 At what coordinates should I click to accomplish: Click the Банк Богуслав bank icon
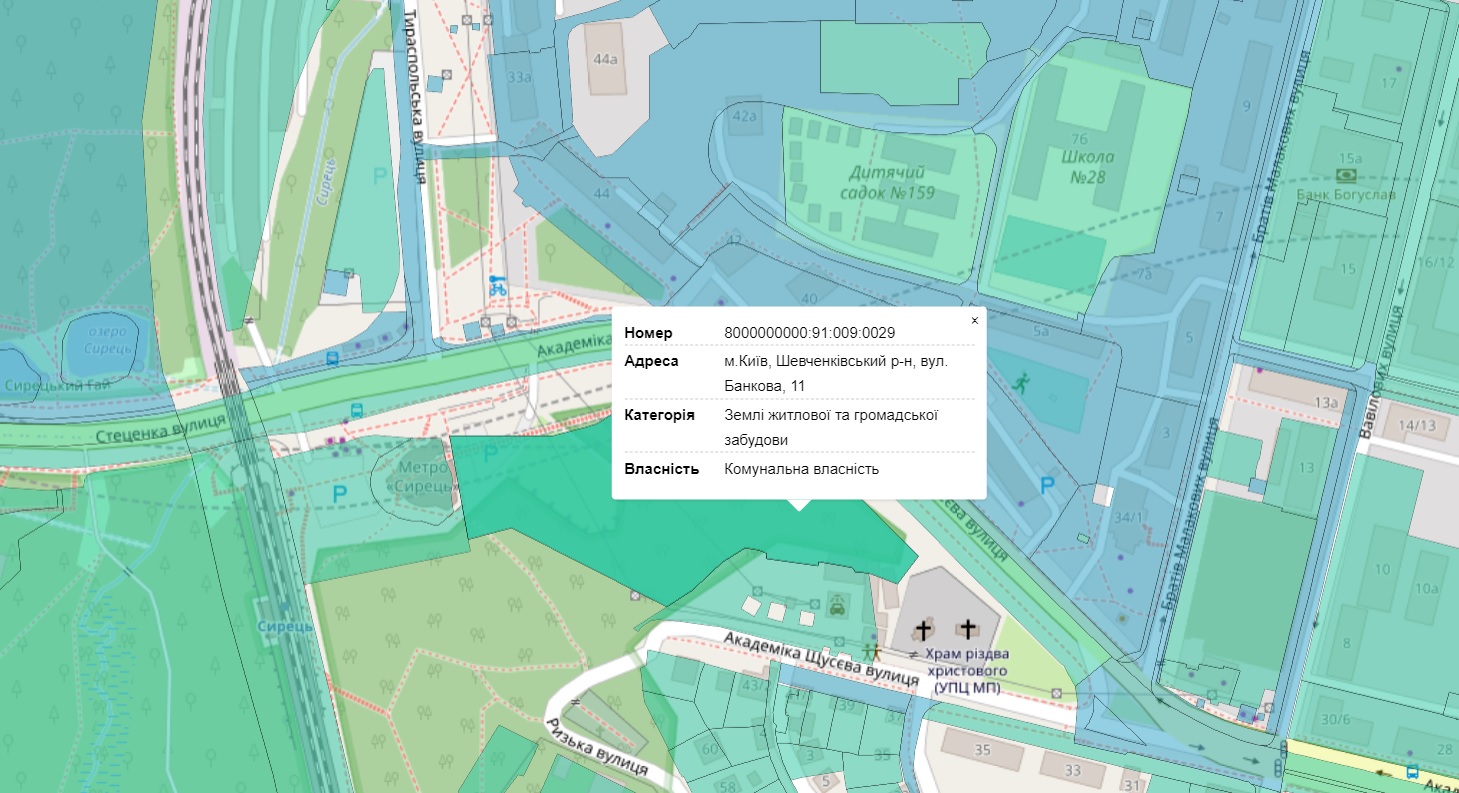tap(1351, 176)
